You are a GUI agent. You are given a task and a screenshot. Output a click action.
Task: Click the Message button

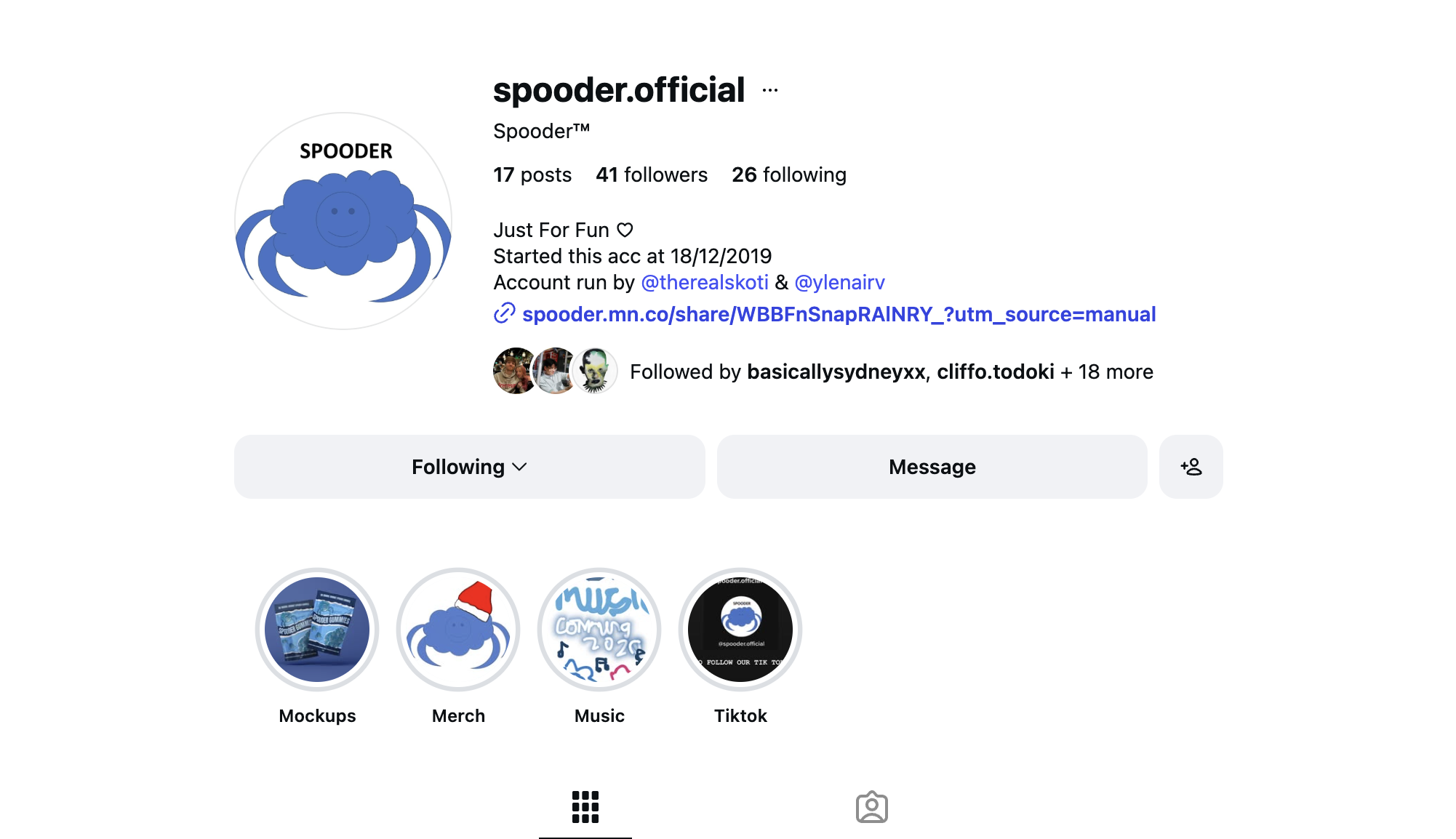932,467
